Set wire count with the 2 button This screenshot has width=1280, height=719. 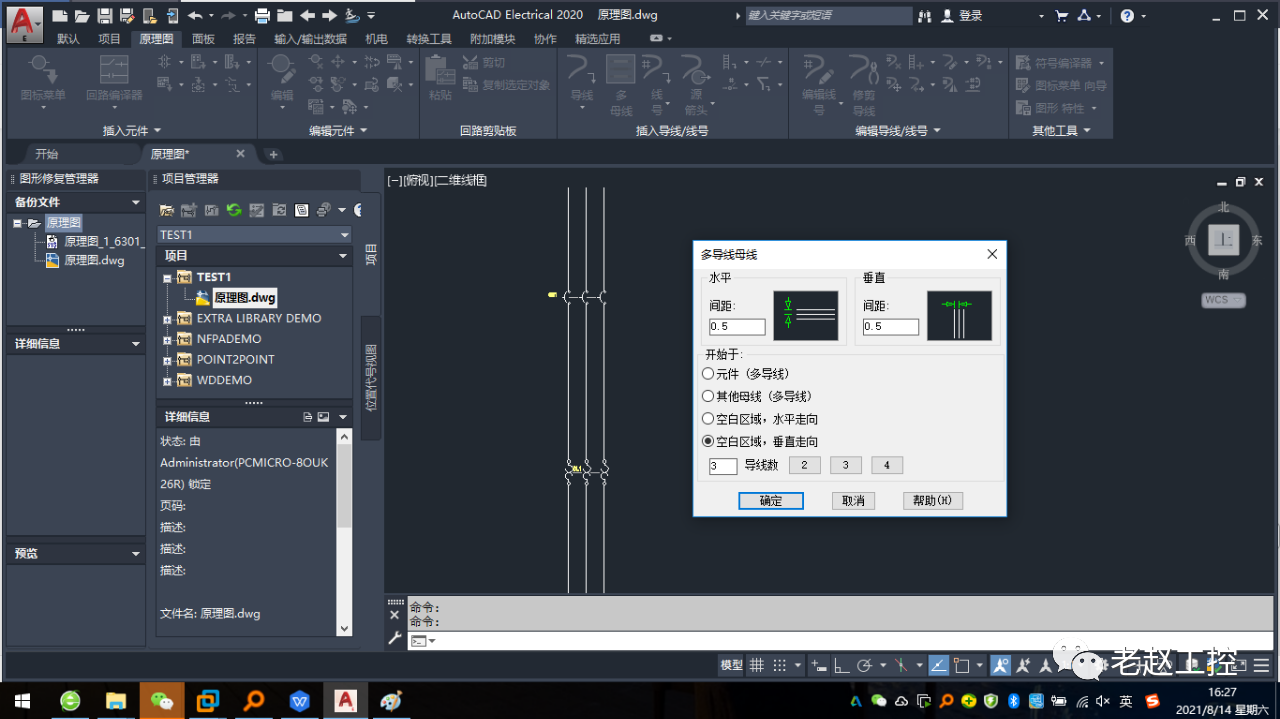[x=804, y=465]
